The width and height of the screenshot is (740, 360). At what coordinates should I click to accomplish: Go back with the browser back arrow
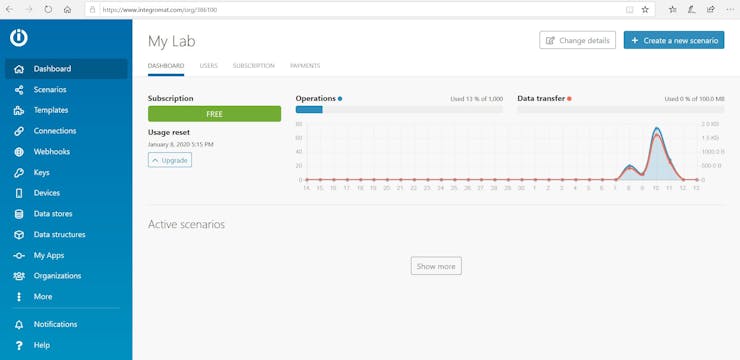9,9
